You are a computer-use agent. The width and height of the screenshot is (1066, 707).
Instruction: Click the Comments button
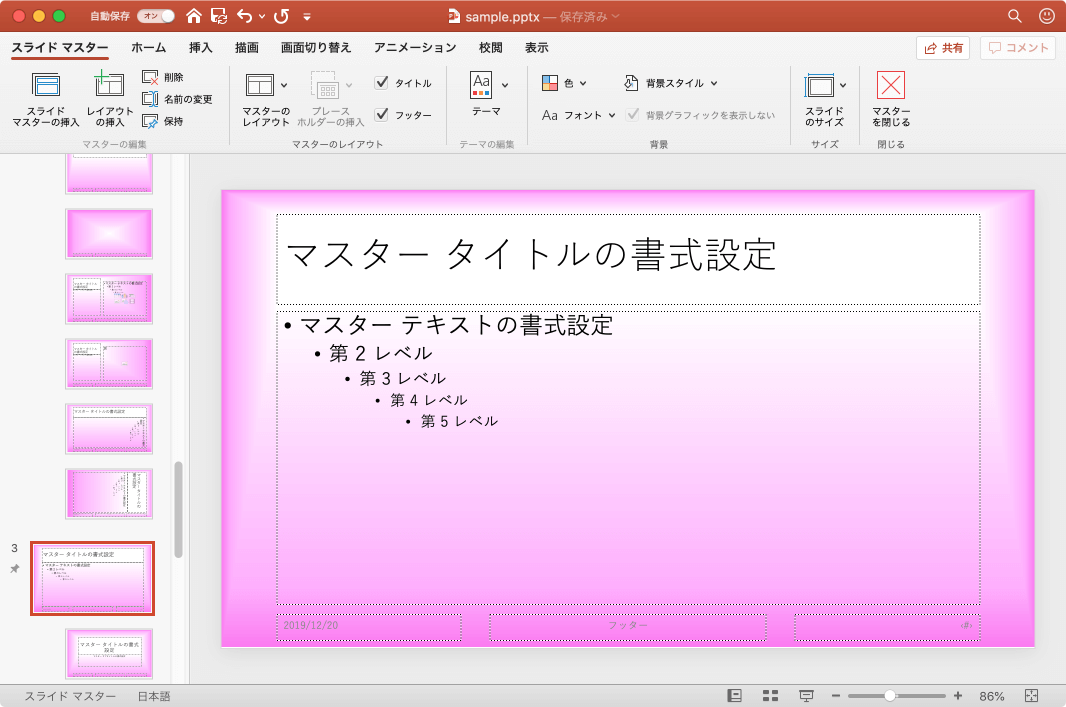point(1018,47)
